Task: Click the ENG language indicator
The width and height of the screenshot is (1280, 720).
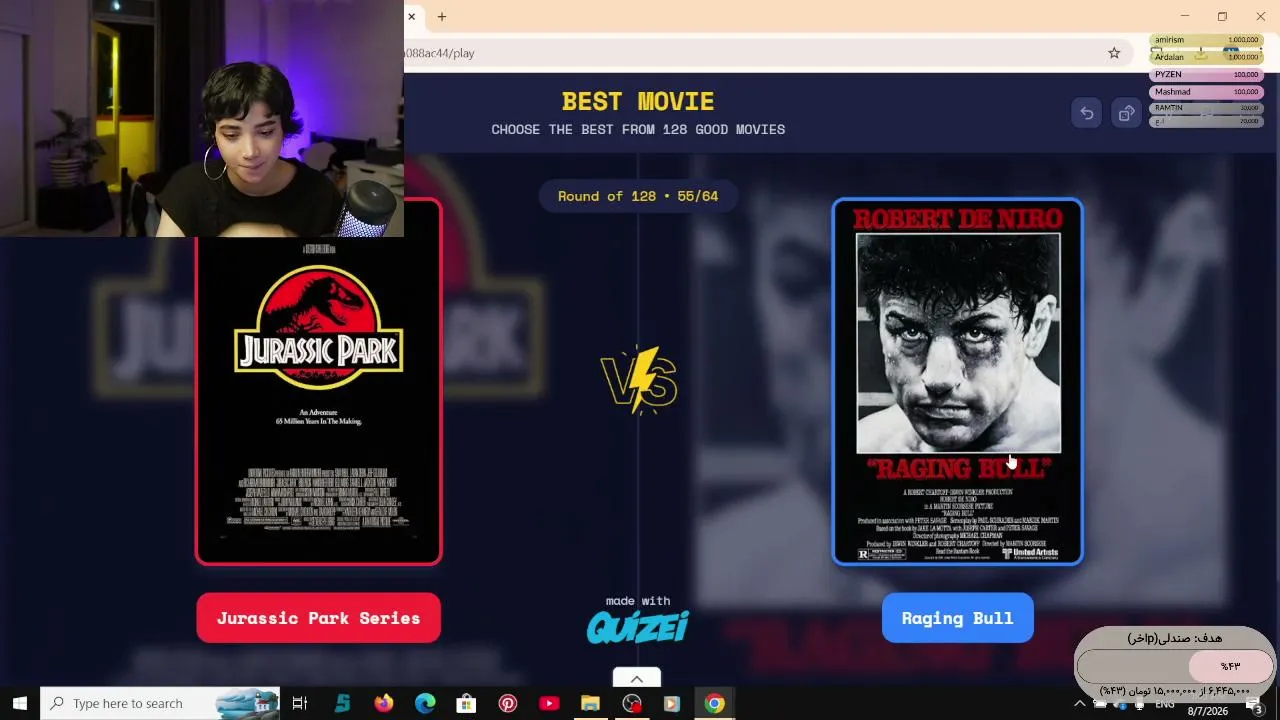Action: coord(1165,704)
